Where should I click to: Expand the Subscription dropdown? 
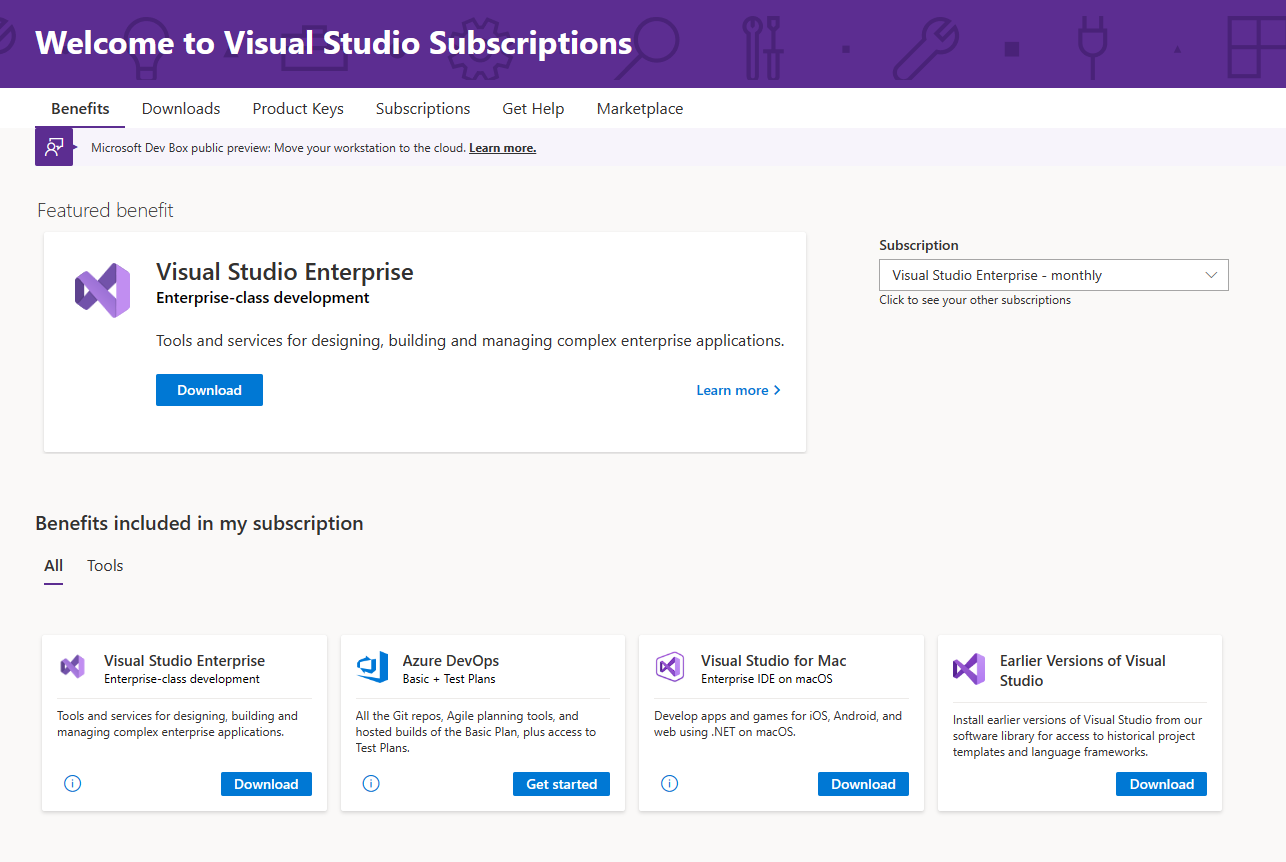(x=1053, y=275)
